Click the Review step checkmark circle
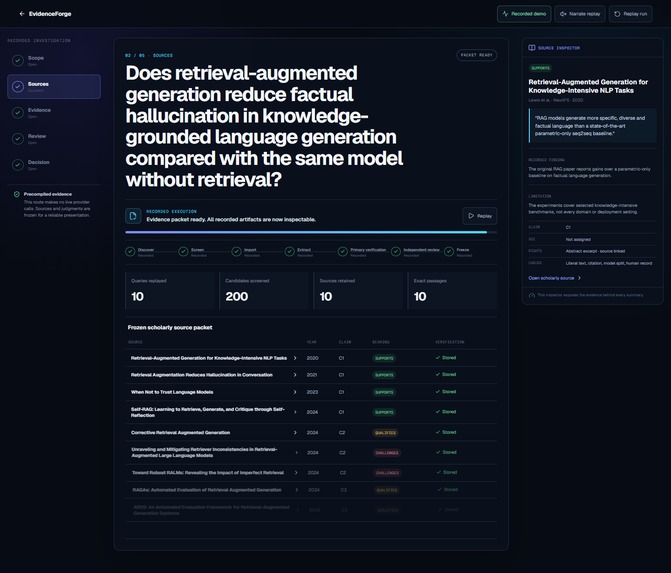 (18, 139)
